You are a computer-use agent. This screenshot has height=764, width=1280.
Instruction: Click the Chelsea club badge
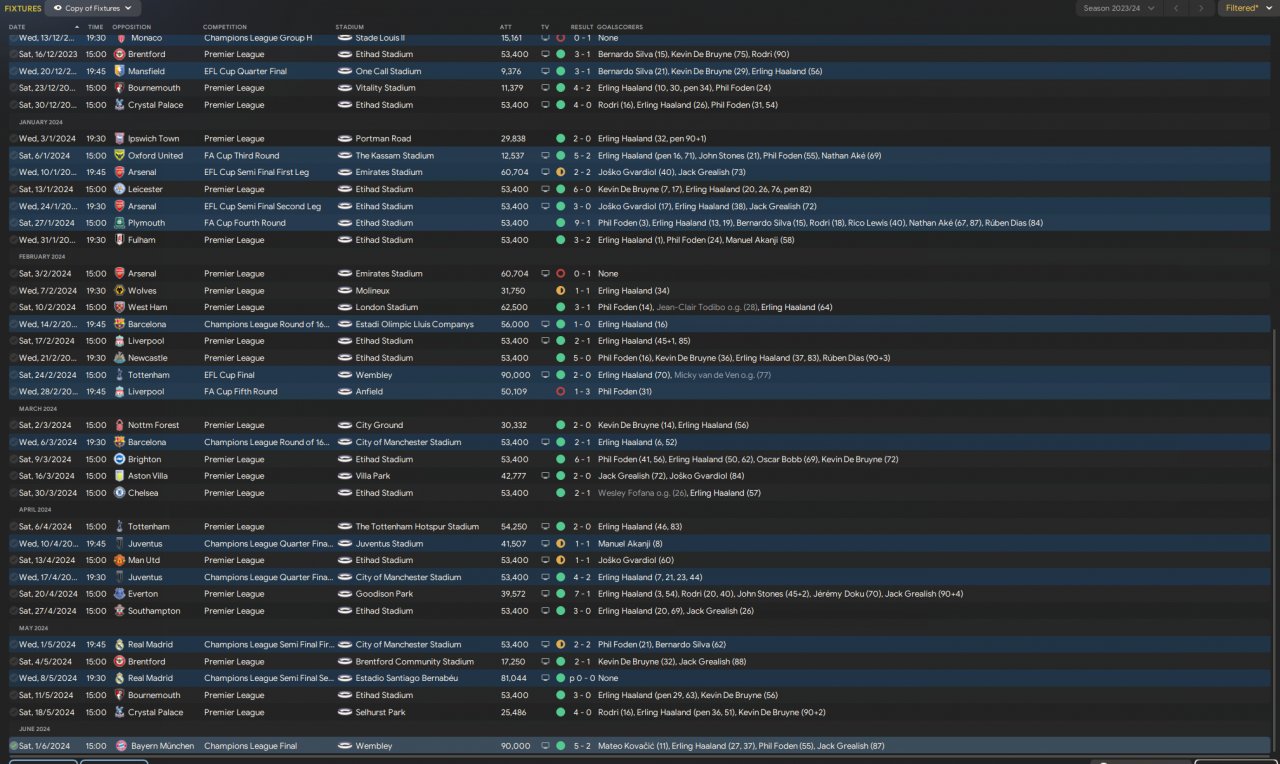click(120, 493)
